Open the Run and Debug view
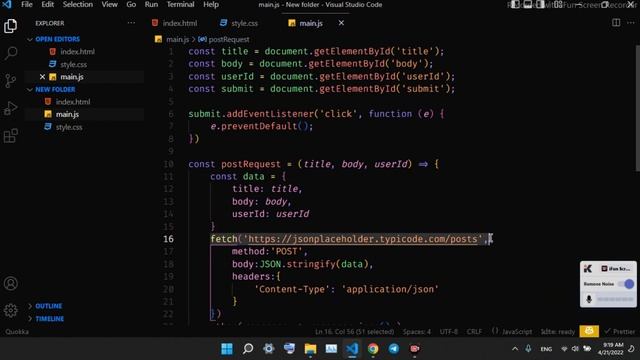640x360 pixels. point(11,108)
